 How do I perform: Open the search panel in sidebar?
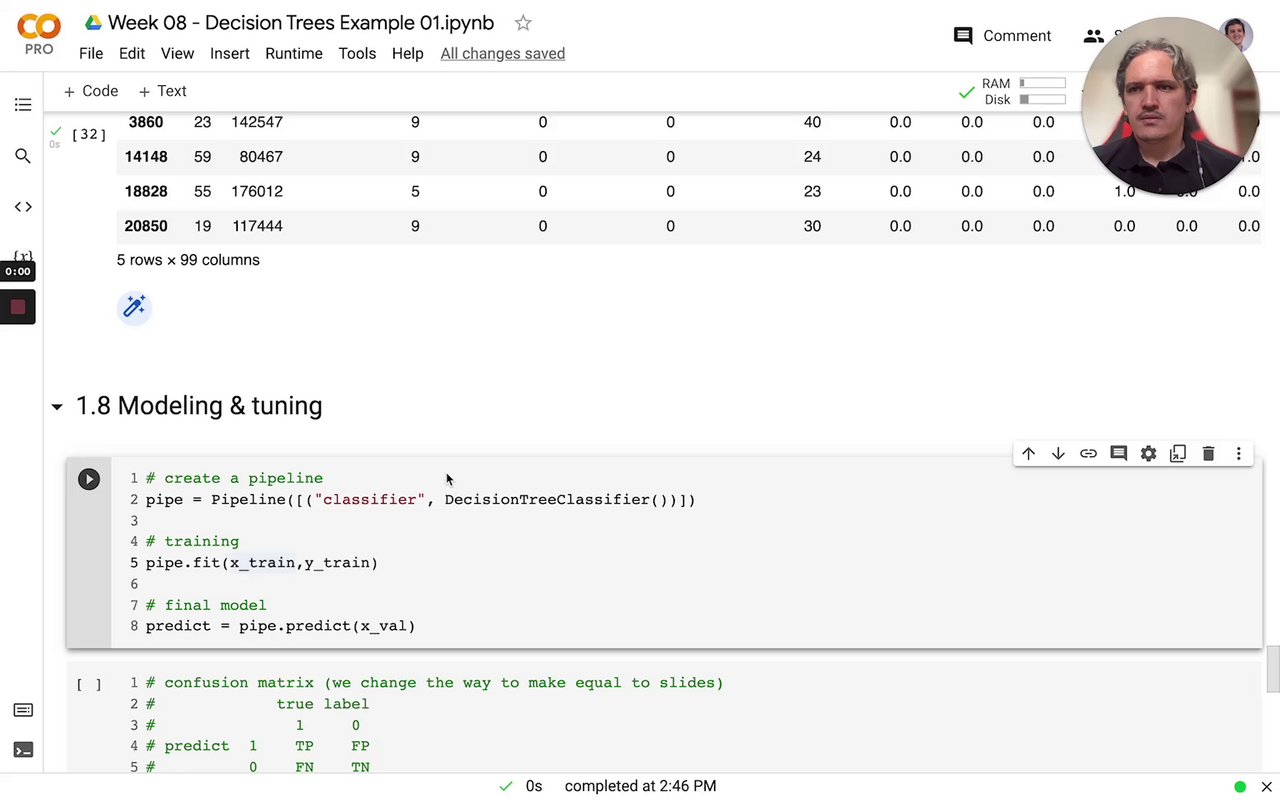23,156
